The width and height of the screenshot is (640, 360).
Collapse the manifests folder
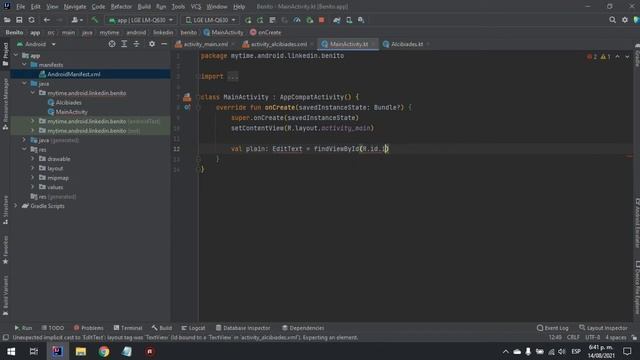tap(24, 64)
